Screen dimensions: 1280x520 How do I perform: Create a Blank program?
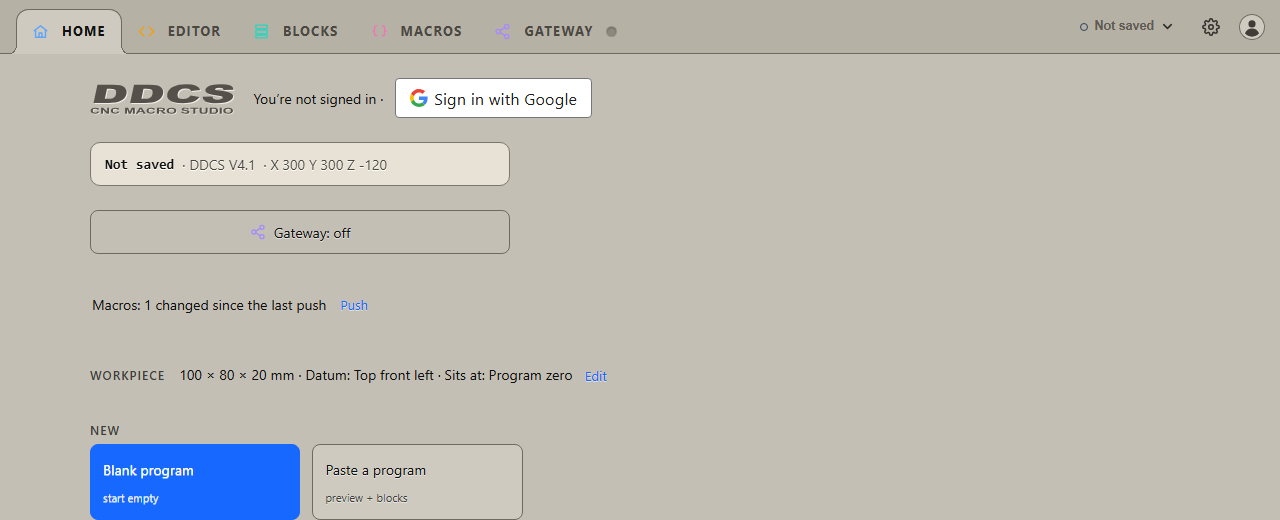[195, 482]
